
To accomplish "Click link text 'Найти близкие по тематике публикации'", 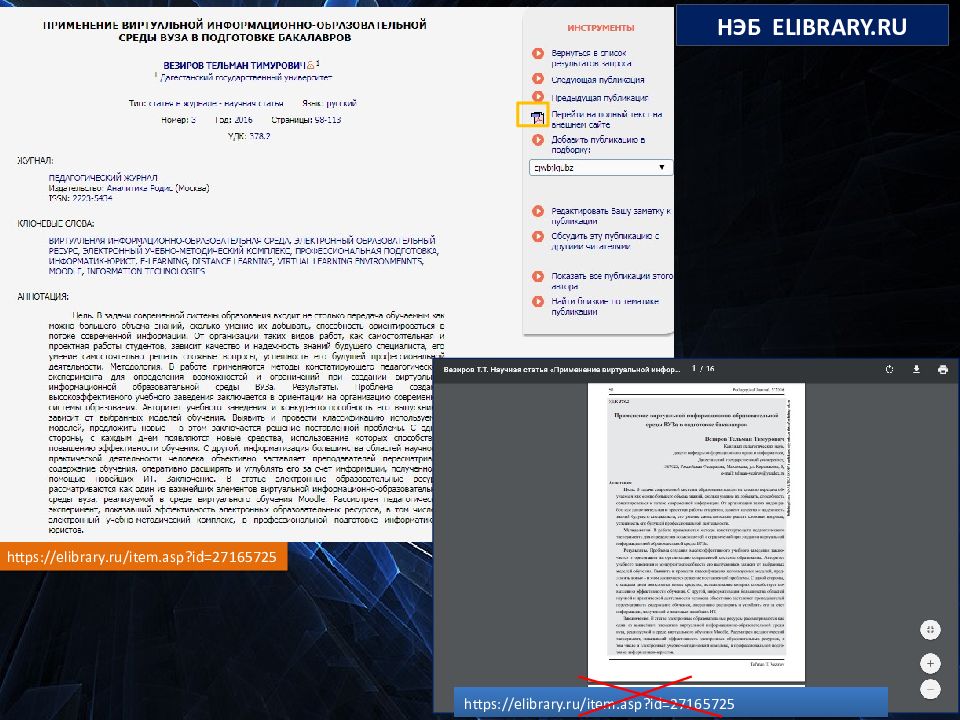I will [x=605, y=306].
